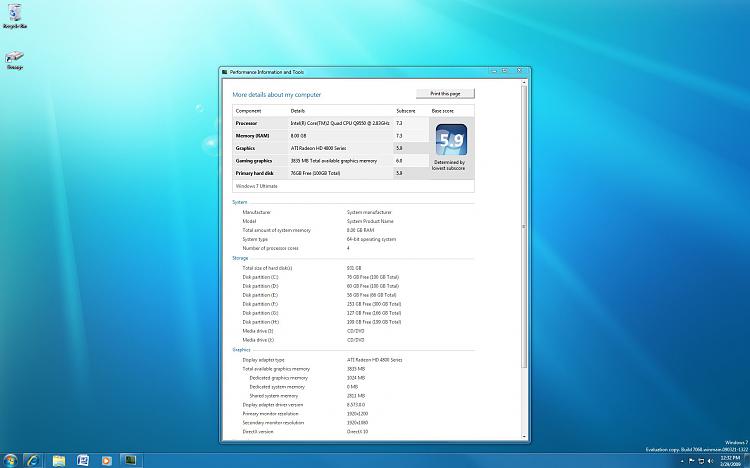
Task: Click the 'Windows 7 Ultimate' edition text
Action: coord(256,186)
